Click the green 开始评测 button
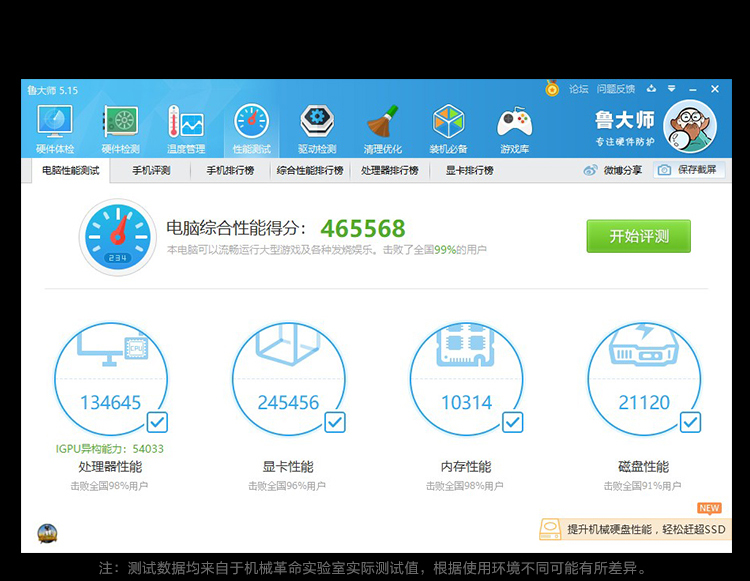This screenshot has width=750, height=581. pyautogui.click(x=639, y=236)
